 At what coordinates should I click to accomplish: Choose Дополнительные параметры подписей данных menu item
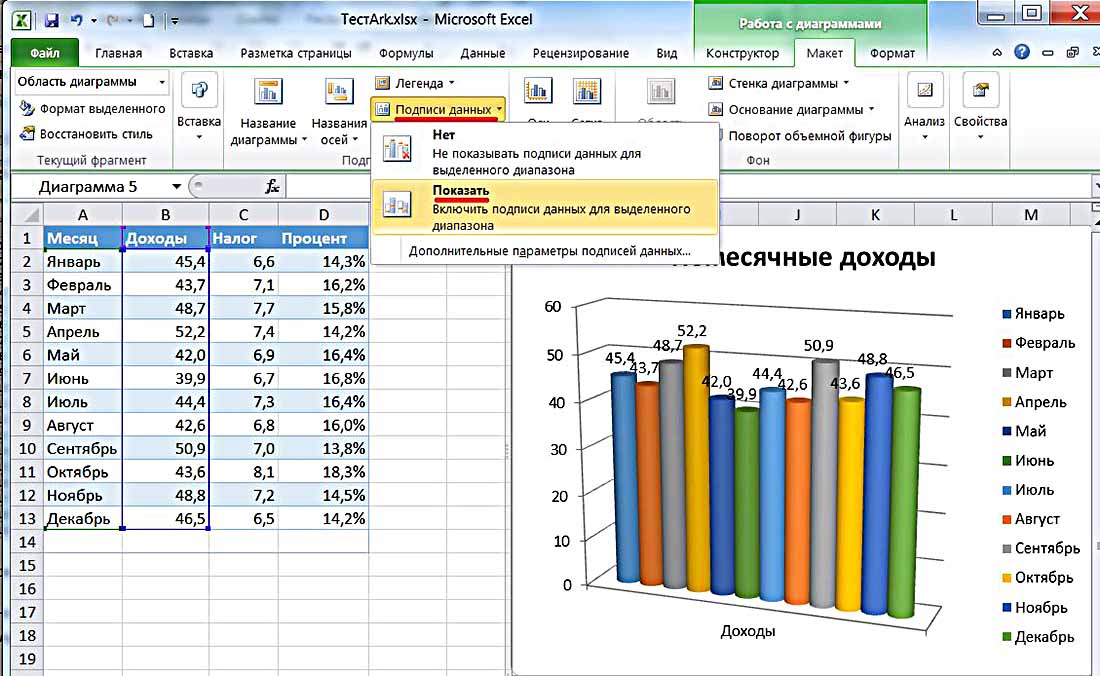coord(549,250)
